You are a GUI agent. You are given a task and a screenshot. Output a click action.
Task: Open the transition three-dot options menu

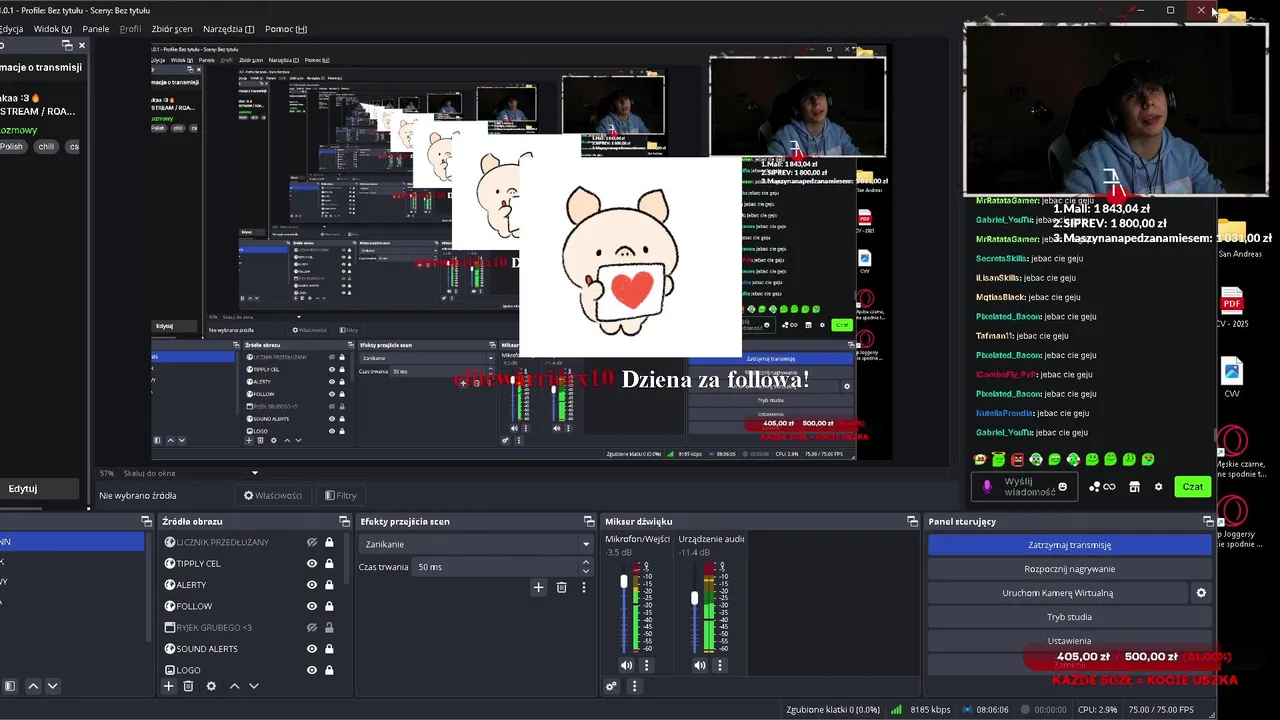pyautogui.click(x=584, y=587)
